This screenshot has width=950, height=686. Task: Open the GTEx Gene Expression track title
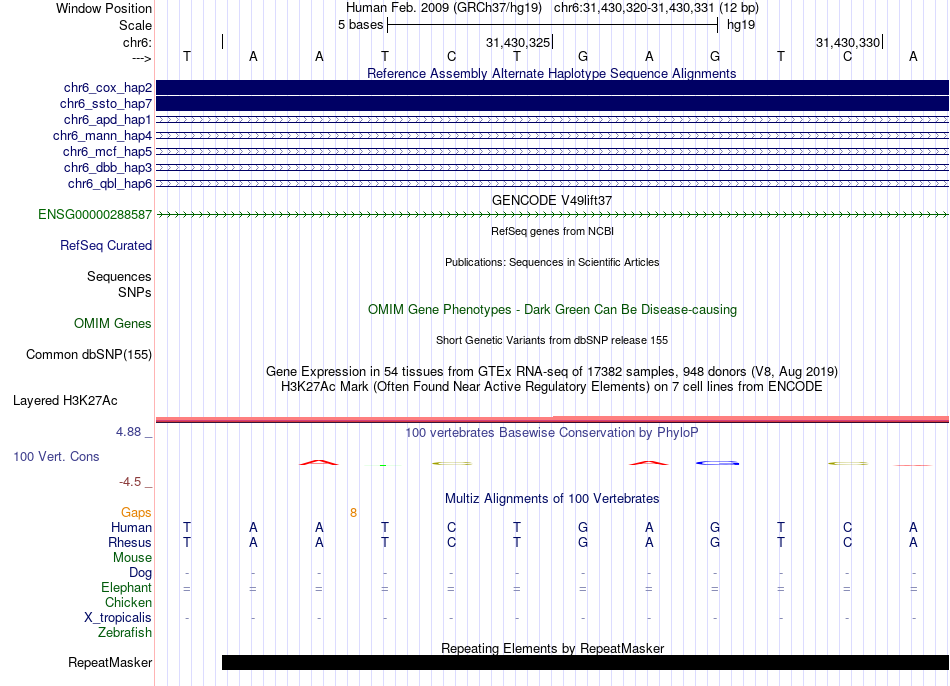tap(552, 371)
